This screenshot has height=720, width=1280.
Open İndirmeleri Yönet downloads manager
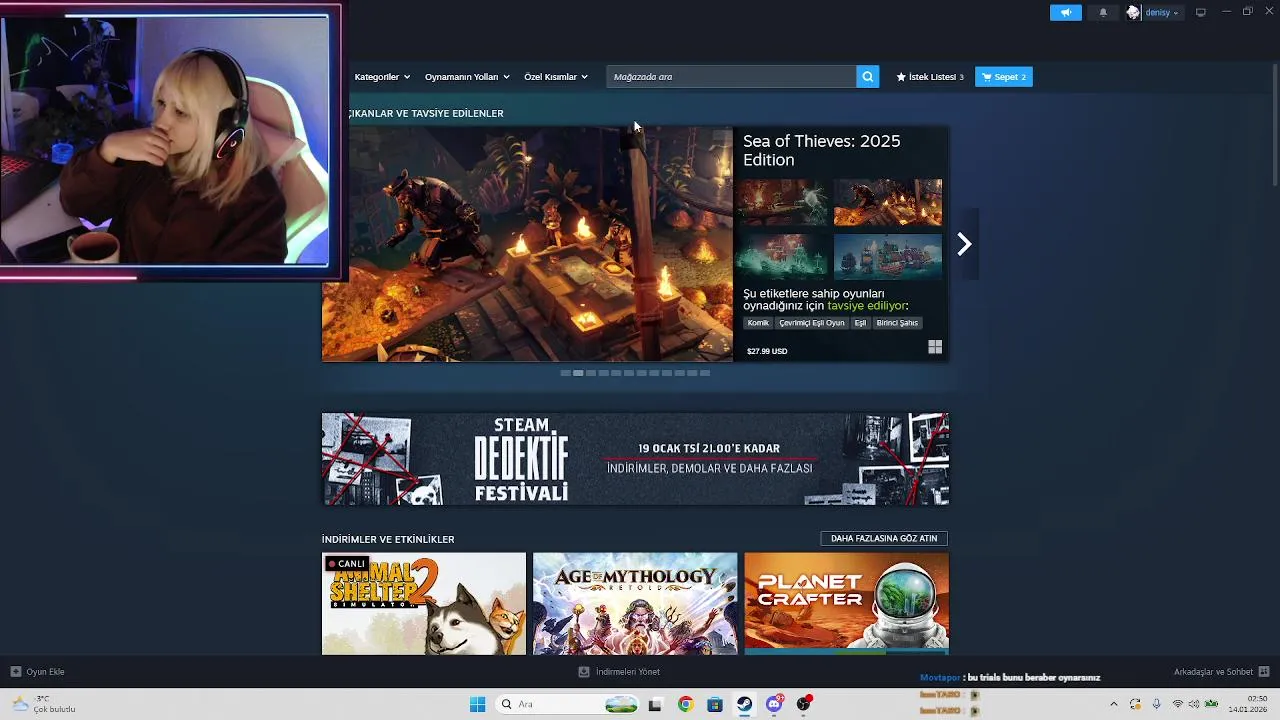pos(619,672)
